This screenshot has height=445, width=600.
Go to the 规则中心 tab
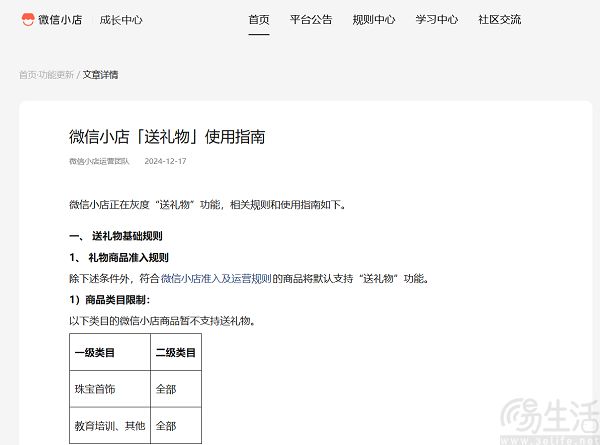click(x=373, y=20)
